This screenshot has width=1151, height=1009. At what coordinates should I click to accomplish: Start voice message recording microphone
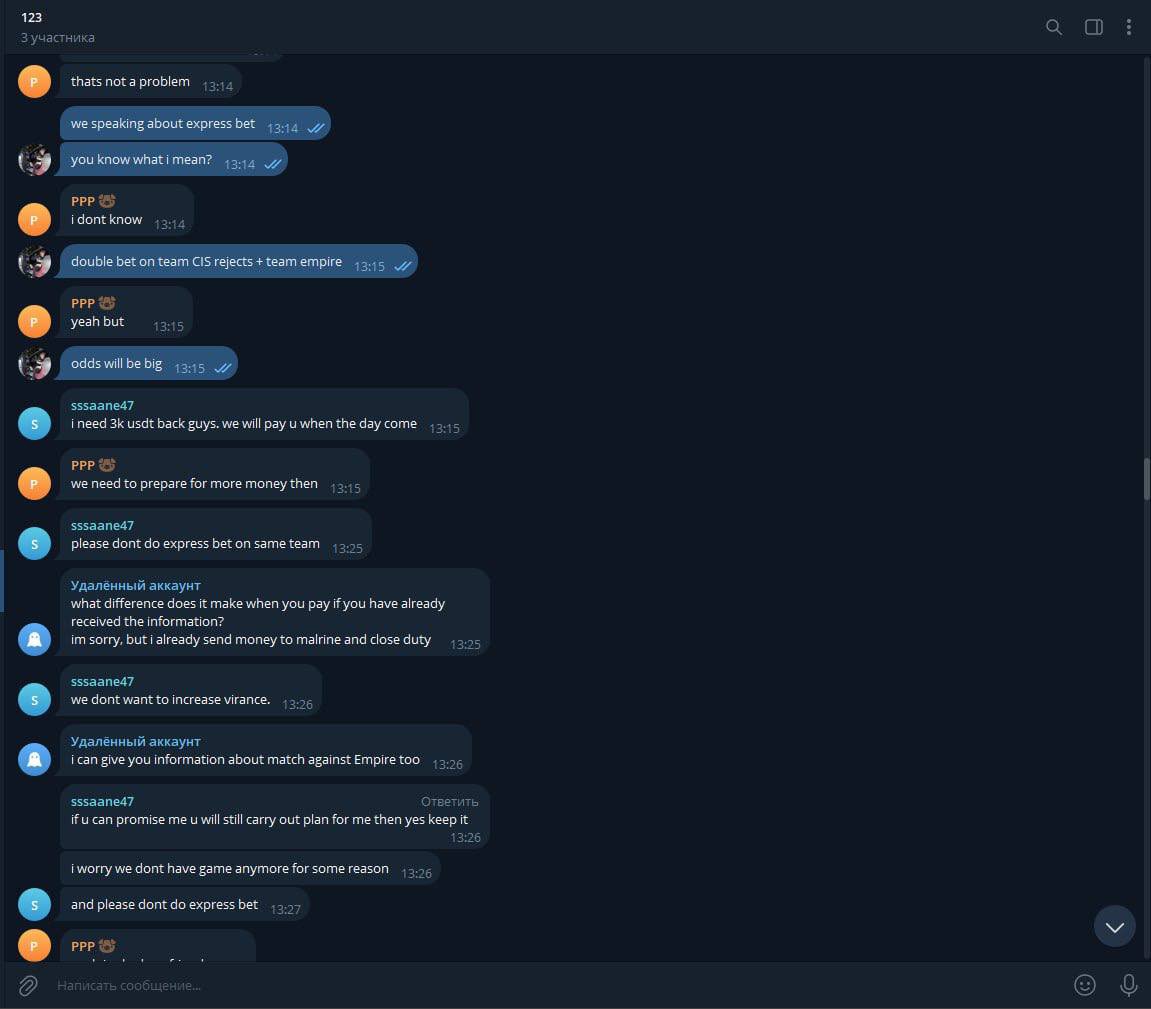click(x=1128, y=985)
